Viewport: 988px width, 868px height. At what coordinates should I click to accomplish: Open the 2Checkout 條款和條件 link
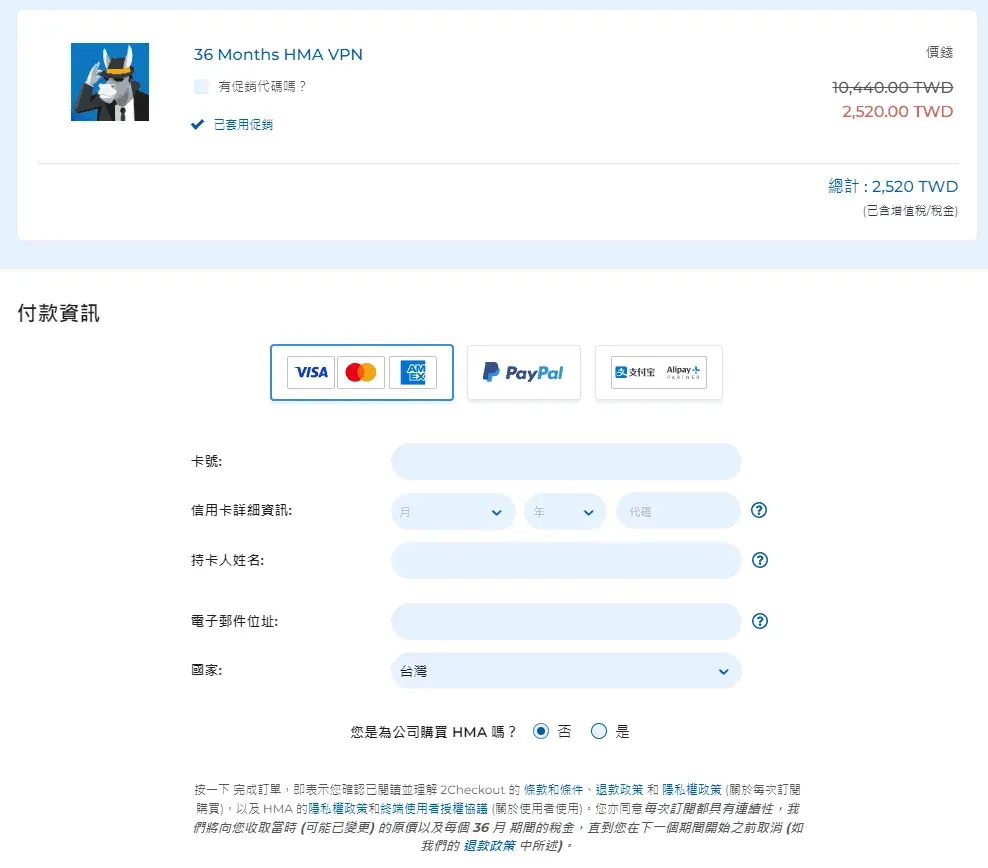click(553, 790)
